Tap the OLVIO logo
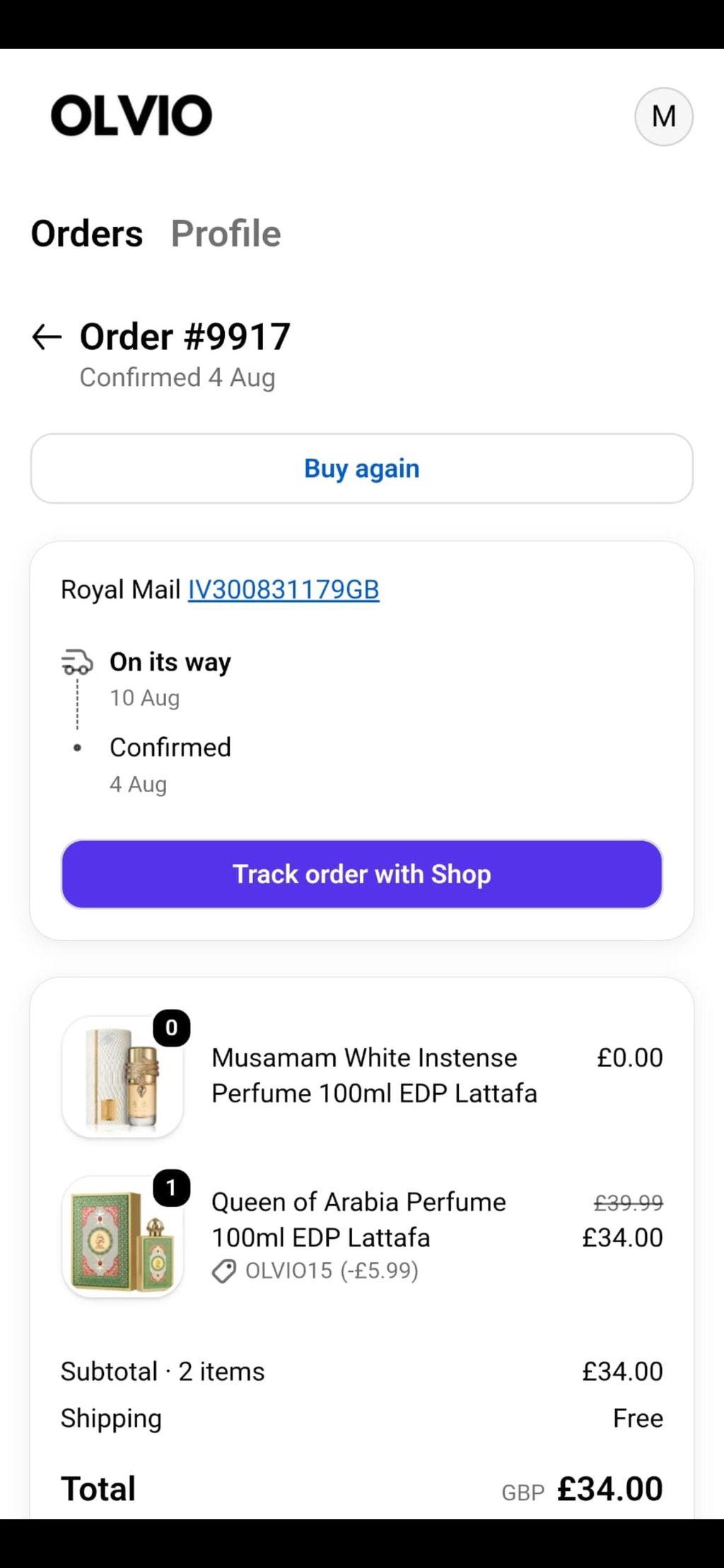This screenshot has width=724, height=1568. (x=132, y=115)
